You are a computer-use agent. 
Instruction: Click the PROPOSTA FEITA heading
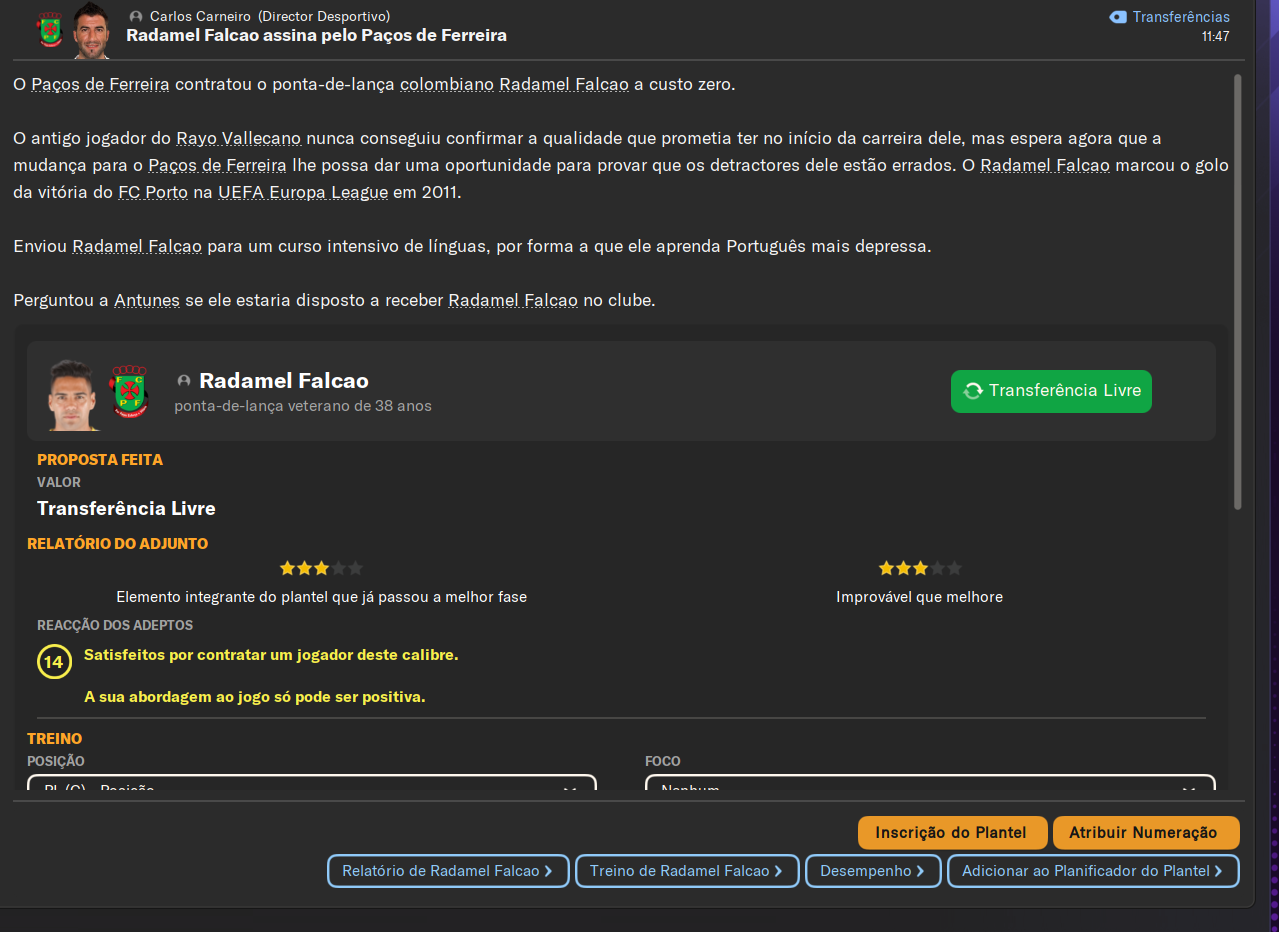point(100,460)
